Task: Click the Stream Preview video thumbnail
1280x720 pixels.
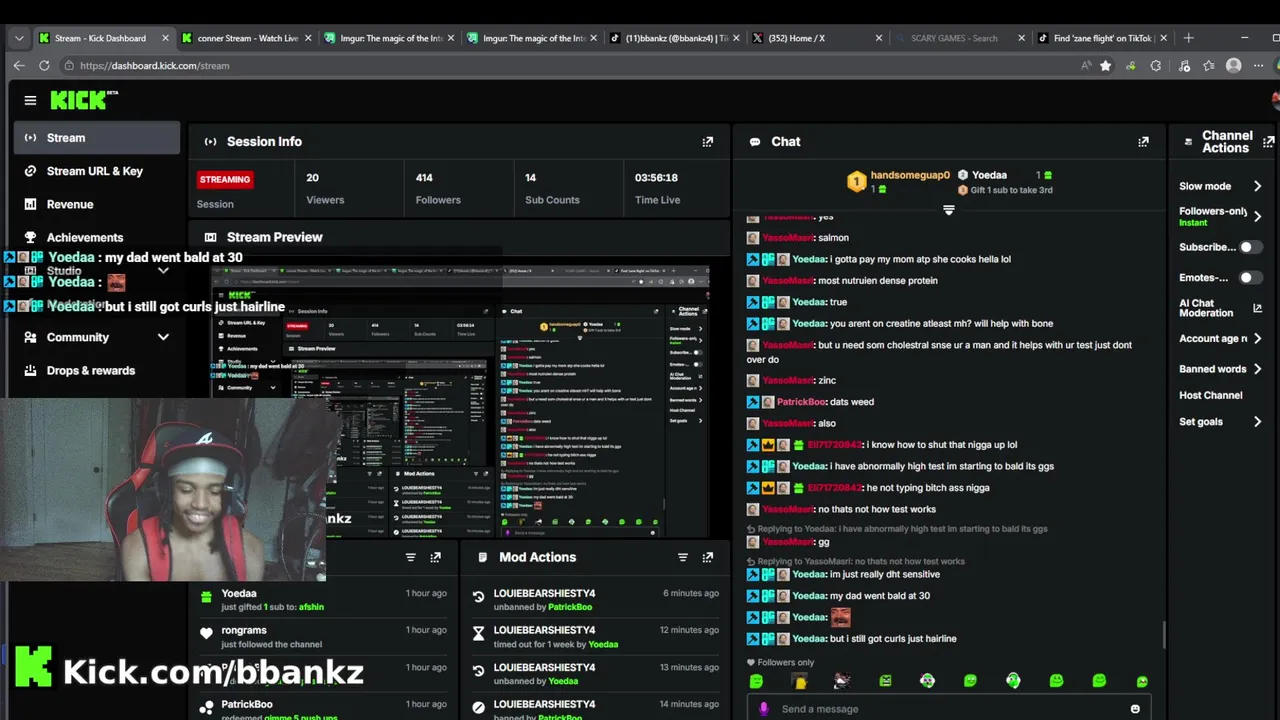Action: pyautogui.click(x=460, y=400)
